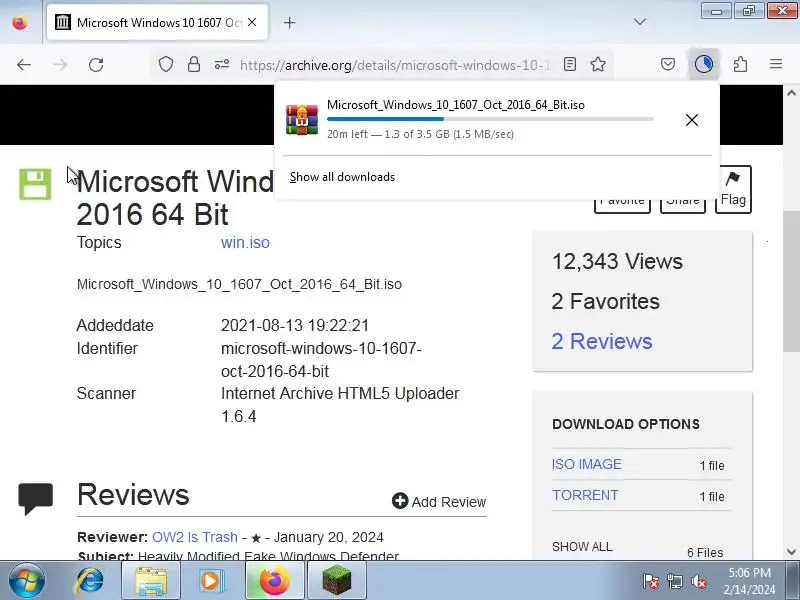Download the TORRENT option
The image size is (800, 600).
(585, 495)
